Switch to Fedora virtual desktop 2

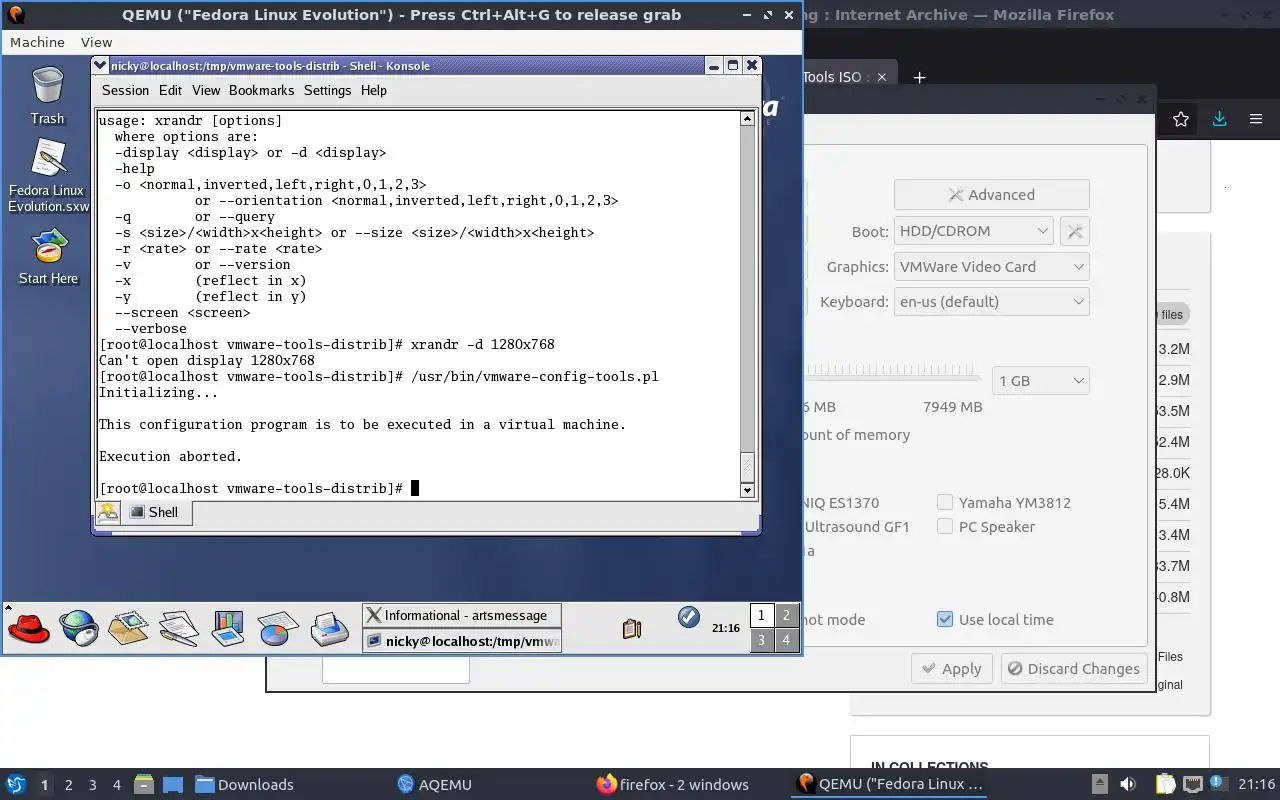point(786,615)
